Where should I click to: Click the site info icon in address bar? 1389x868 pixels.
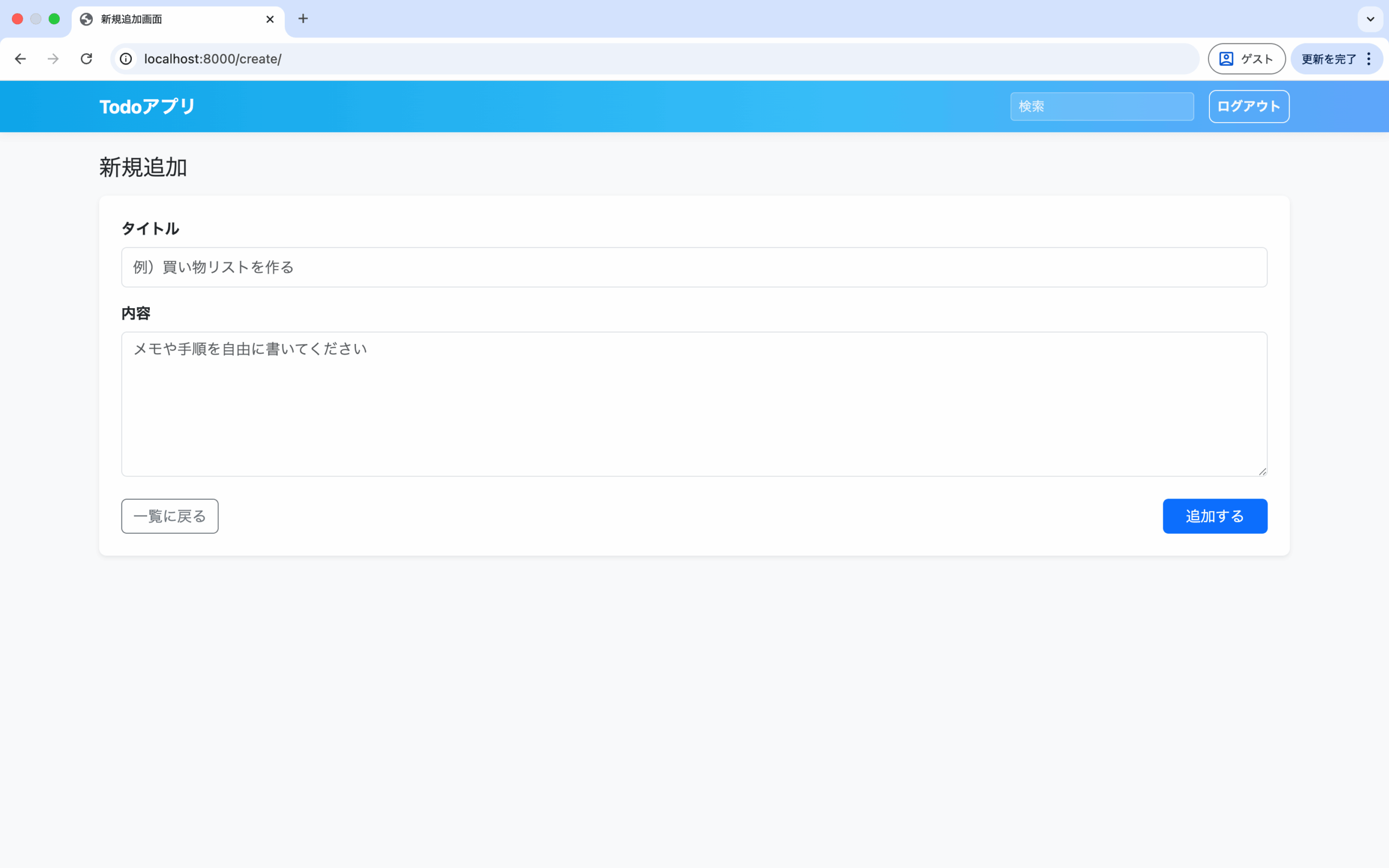(x=126, y=59)
